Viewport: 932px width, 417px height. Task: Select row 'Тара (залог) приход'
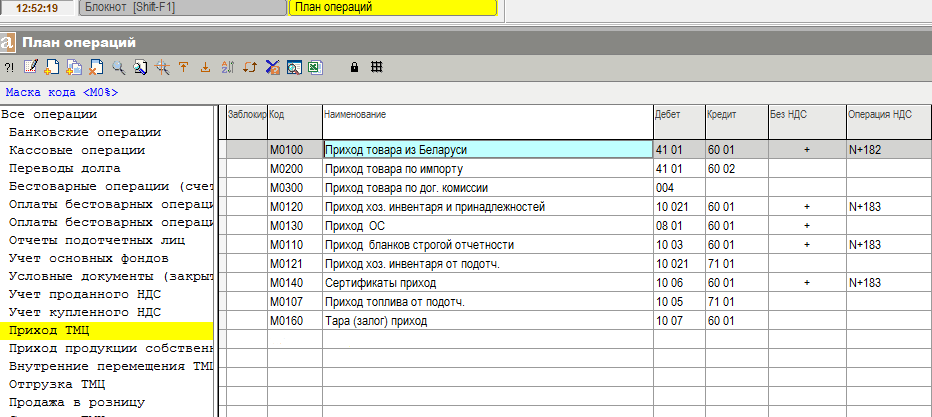[575, 321]
